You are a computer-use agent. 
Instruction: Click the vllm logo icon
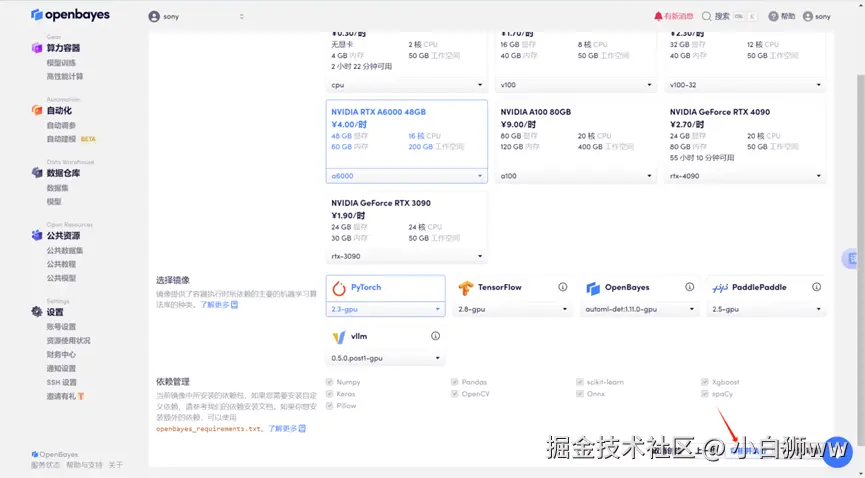tap(339, 337)
